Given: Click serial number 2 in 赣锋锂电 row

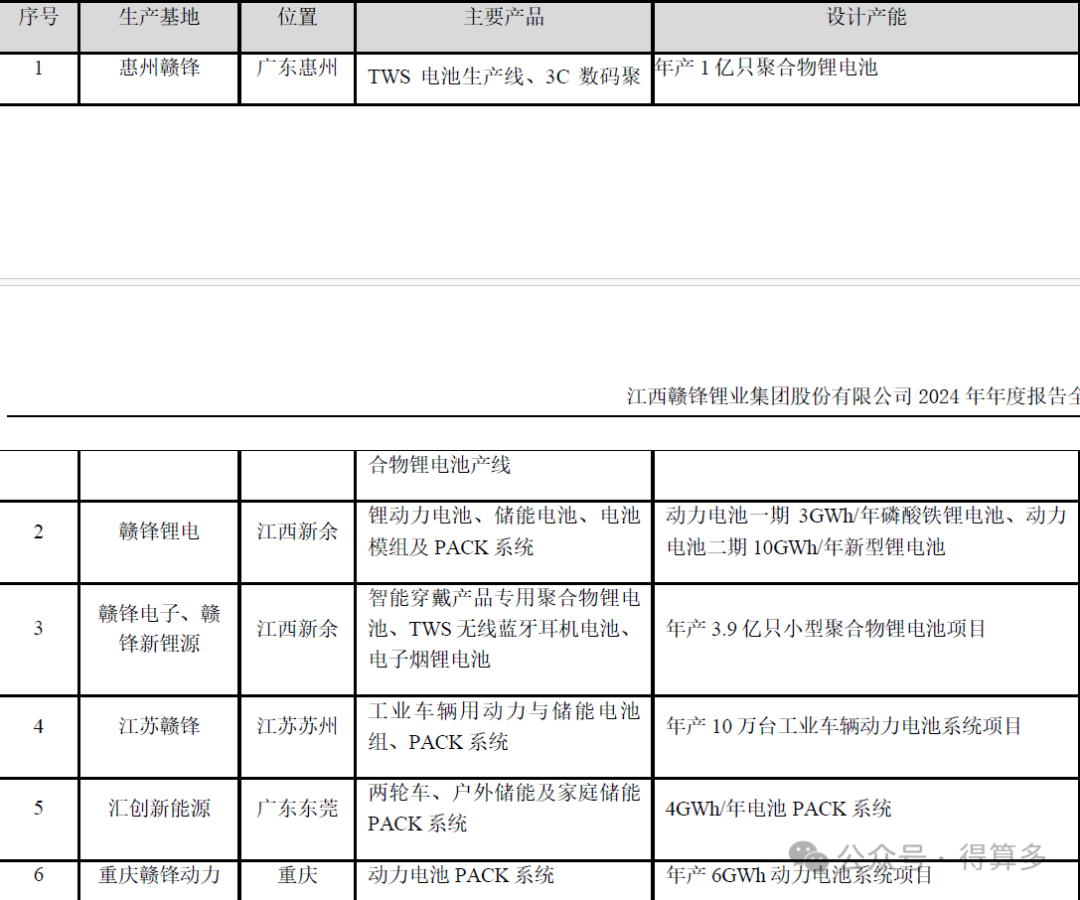Looking at the screenshot, I should (39, 532).
